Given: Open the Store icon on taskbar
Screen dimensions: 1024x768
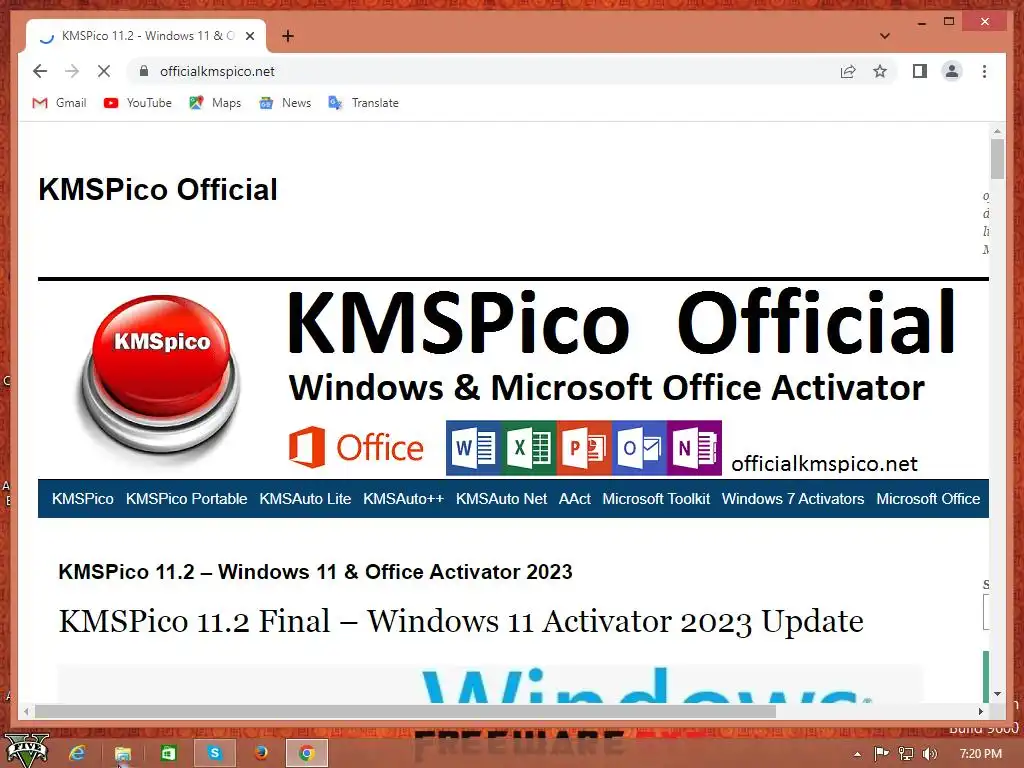Looking at the screenshot, I should (x=168, y=754).
